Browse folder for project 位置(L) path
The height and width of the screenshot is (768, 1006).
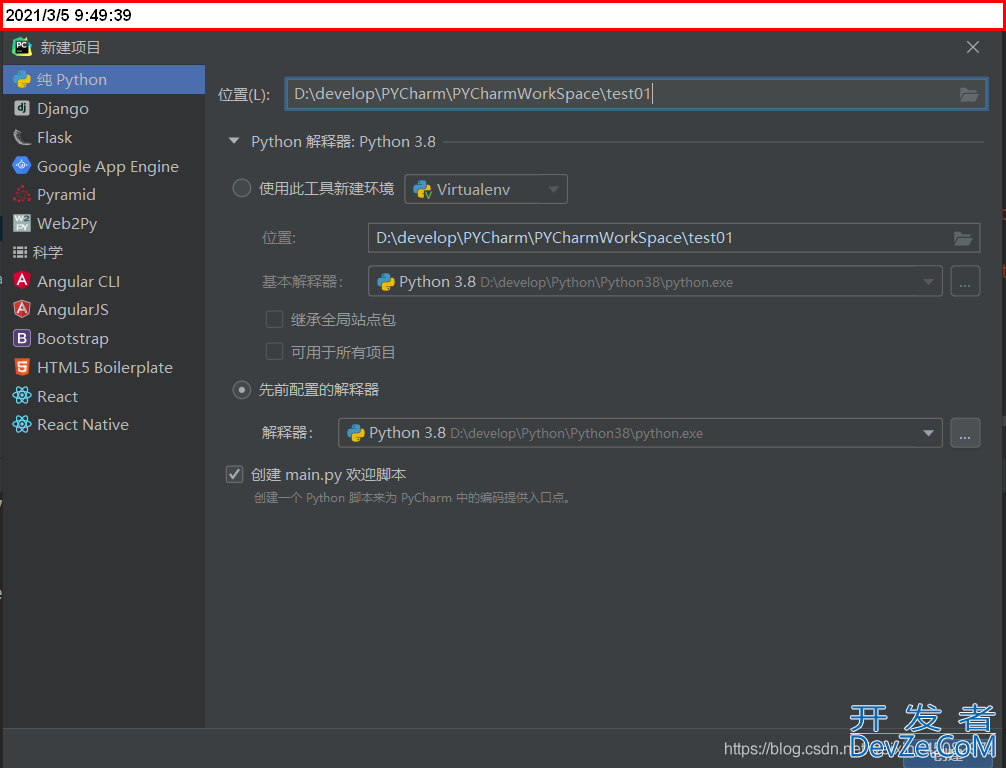[x=969, y=94]
